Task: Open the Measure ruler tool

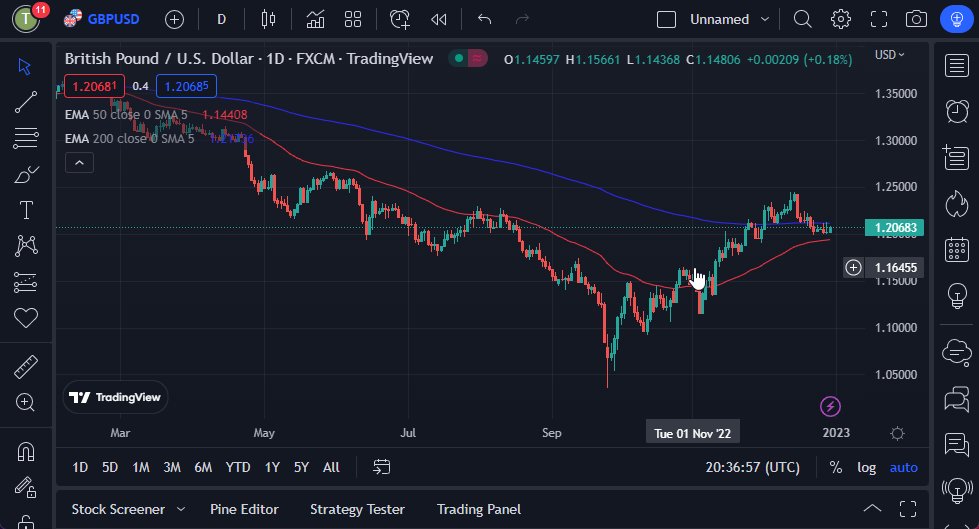Action: 25,367
